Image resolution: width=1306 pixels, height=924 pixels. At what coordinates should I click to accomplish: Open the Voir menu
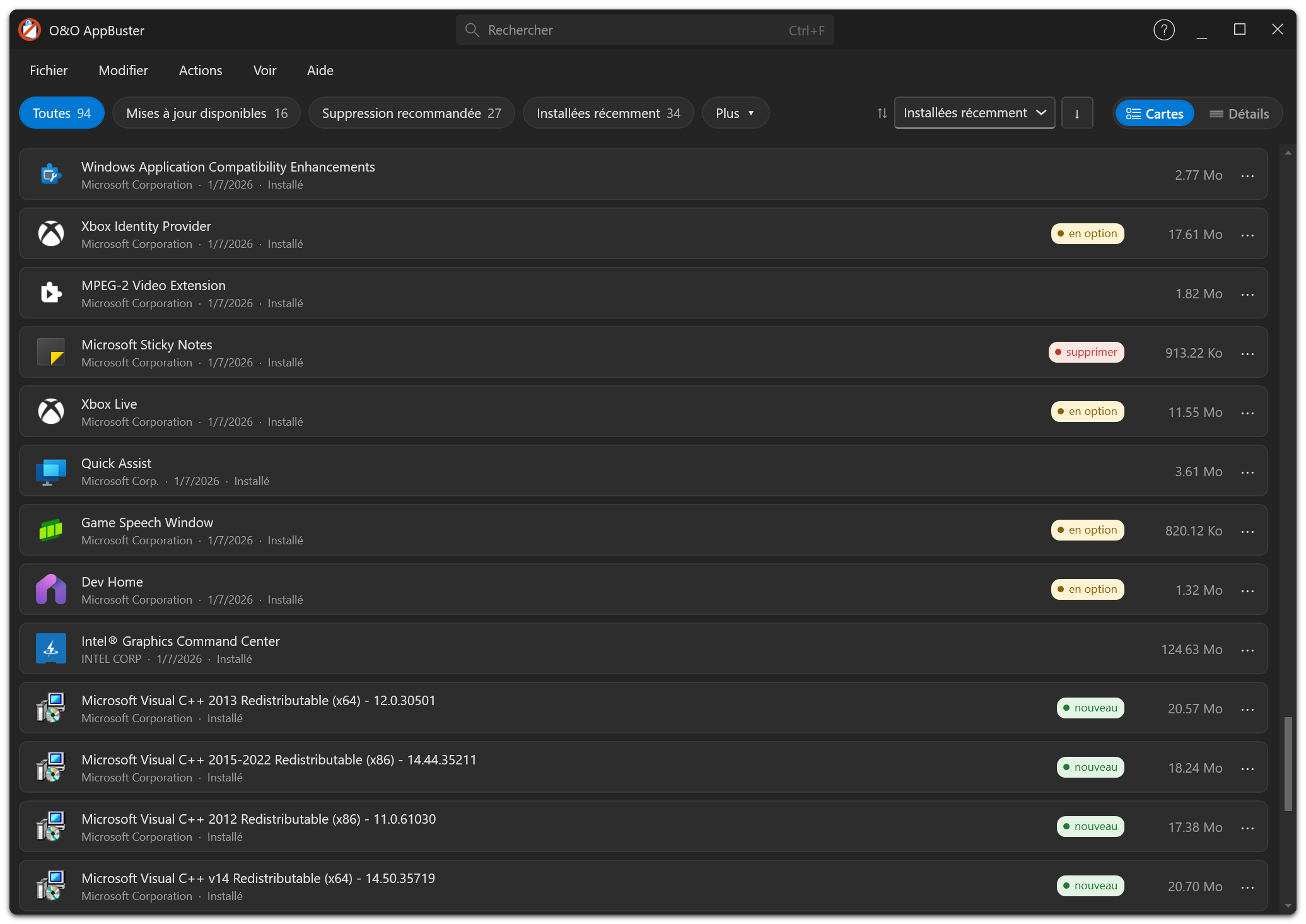tap(265, 70)
